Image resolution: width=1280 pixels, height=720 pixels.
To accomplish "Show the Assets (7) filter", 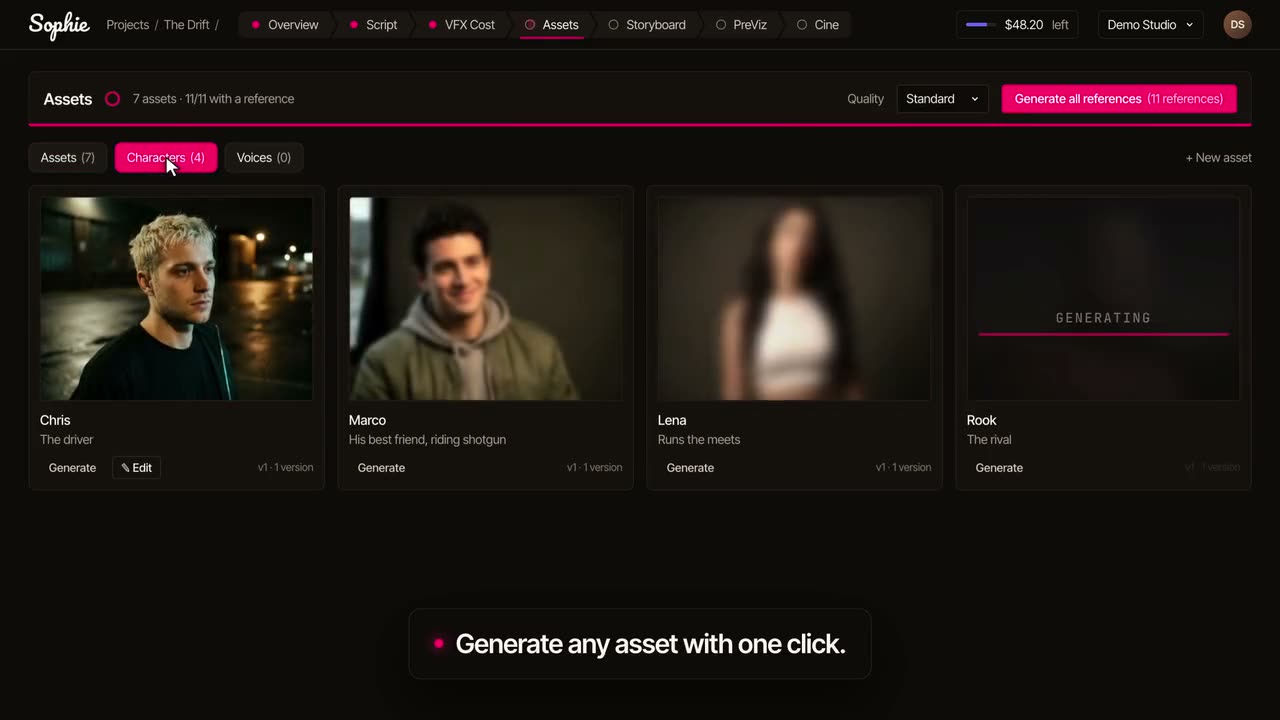I will coord(68,158).
